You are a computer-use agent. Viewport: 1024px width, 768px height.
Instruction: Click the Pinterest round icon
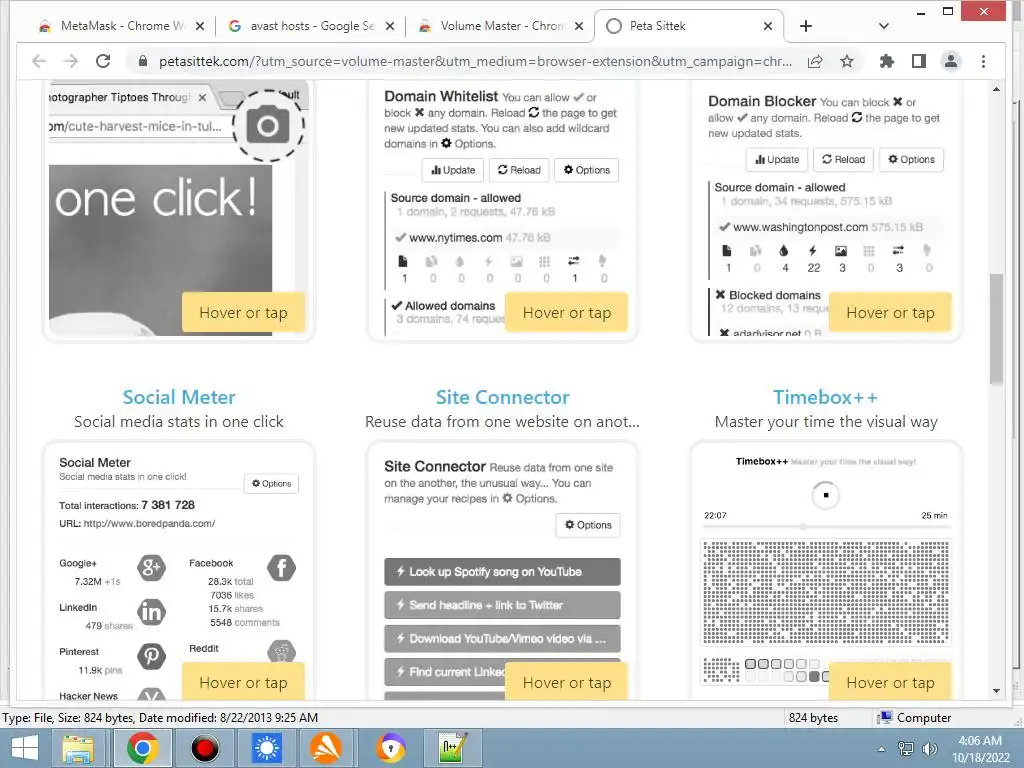click(152, 656)
